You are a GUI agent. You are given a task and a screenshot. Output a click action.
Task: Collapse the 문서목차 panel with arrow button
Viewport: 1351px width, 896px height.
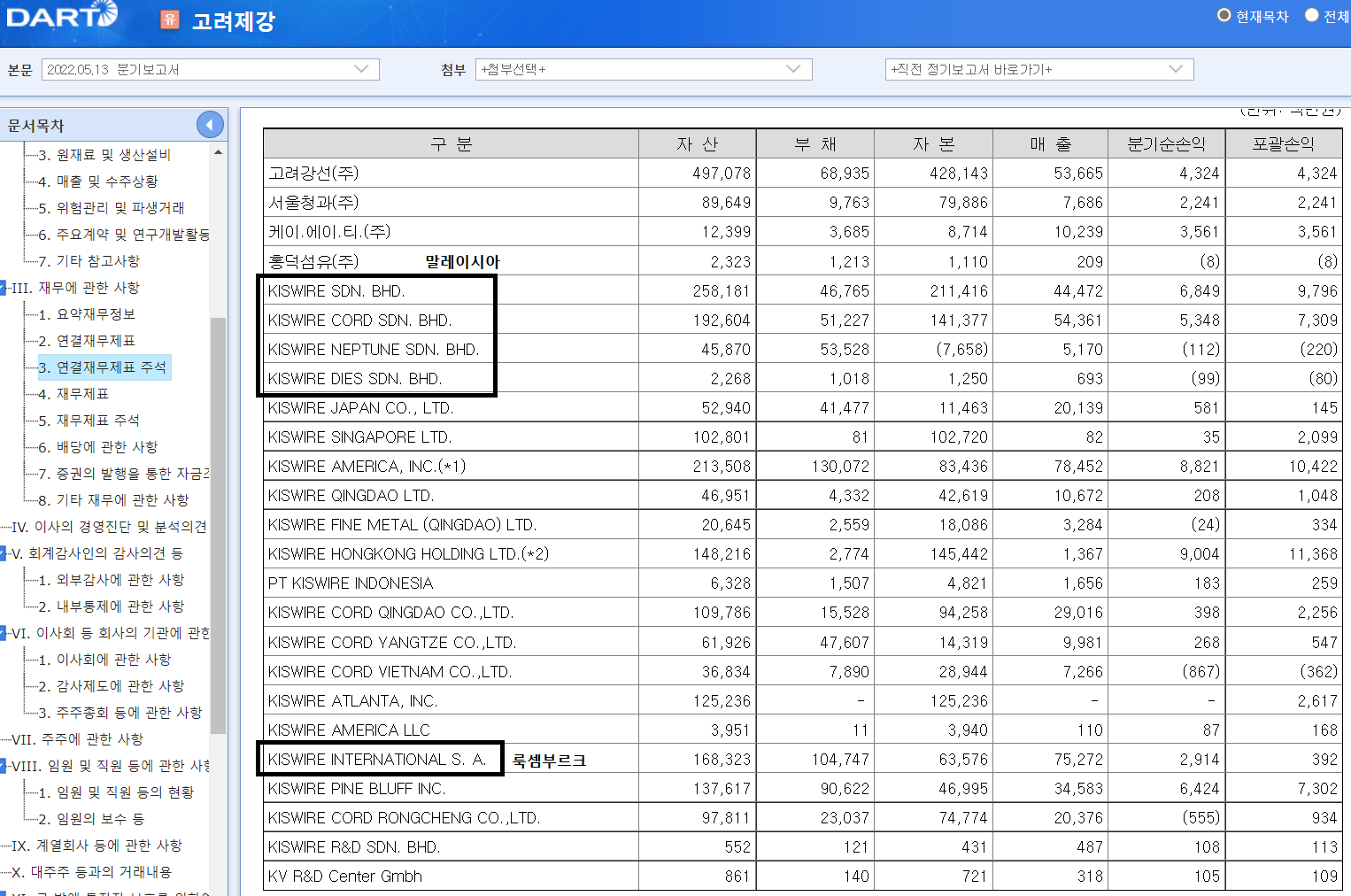(x=210, y=125)
